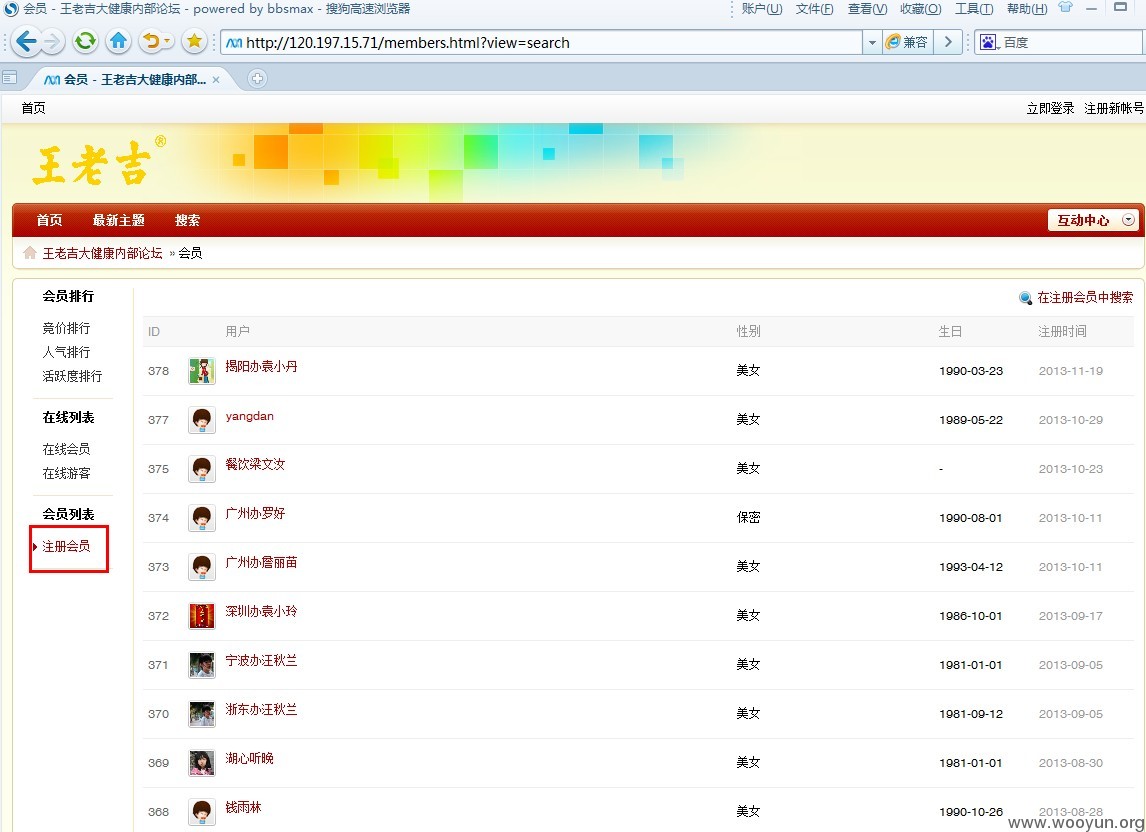Open profile link 钱雨林

243,807
